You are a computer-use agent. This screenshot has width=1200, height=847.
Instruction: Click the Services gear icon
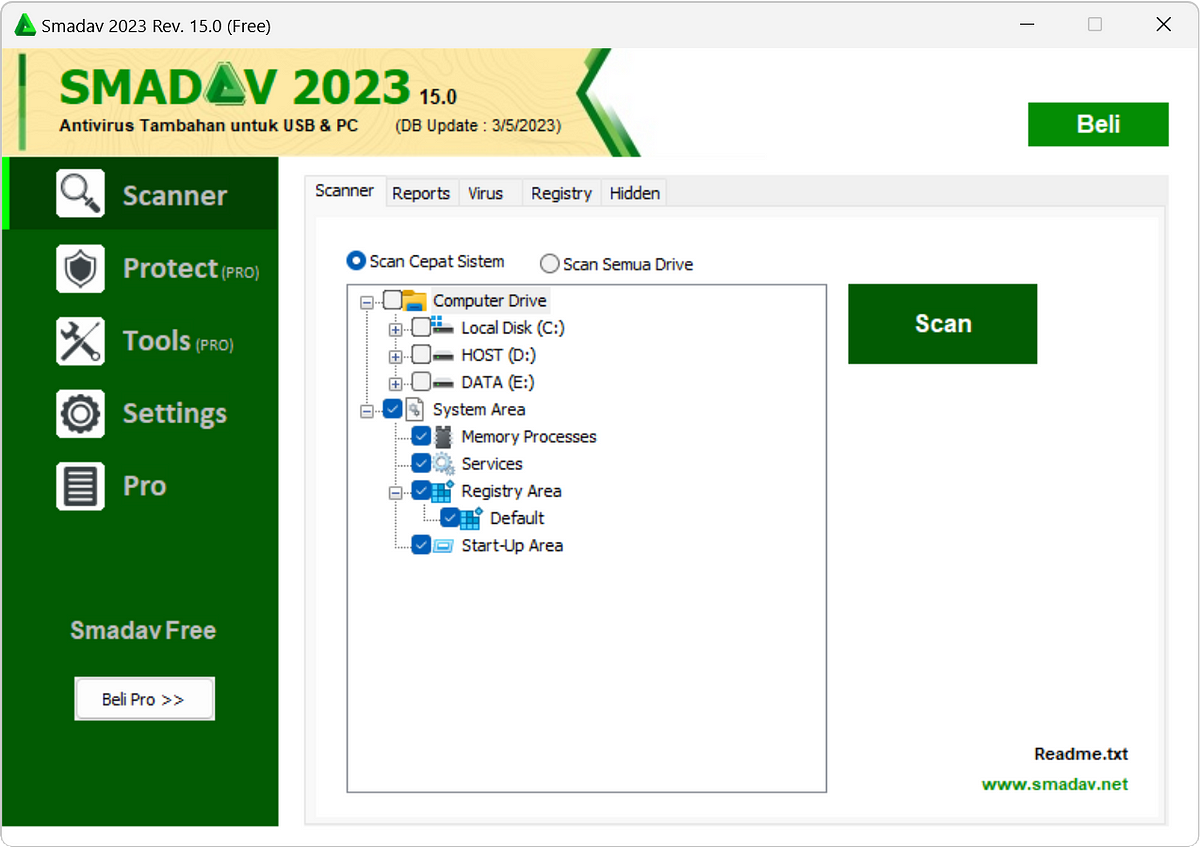[x=443, y=463]
